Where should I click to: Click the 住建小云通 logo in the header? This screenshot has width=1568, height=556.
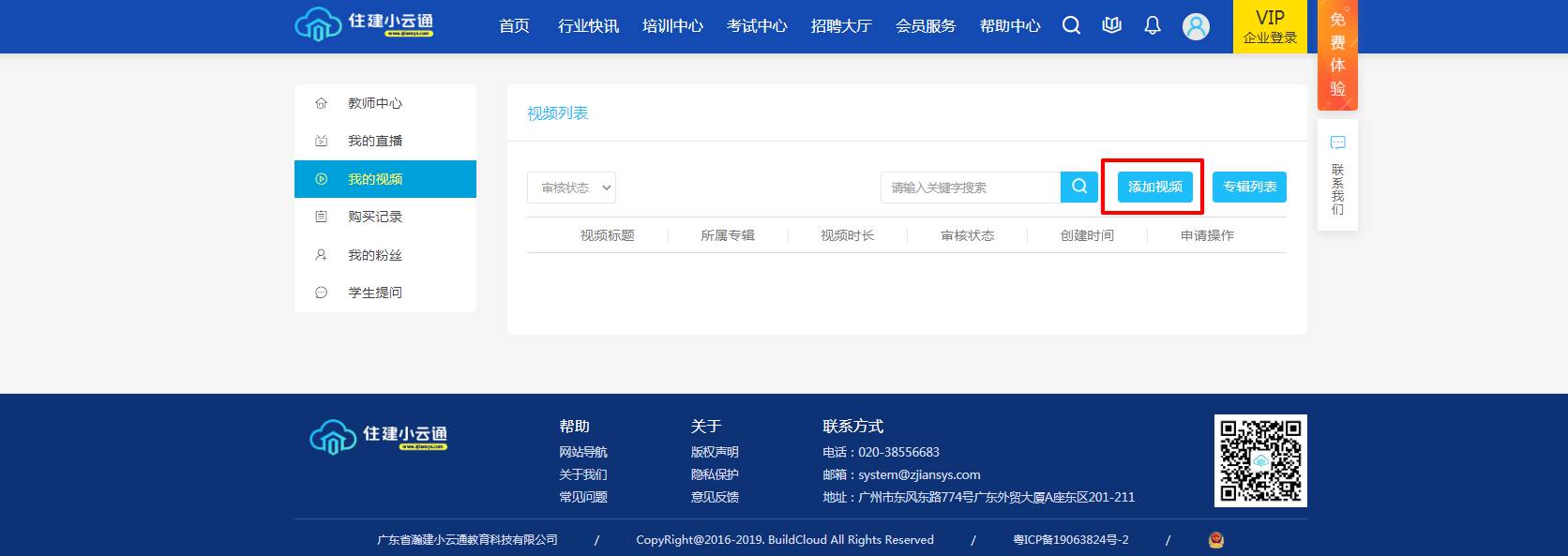(364, 25)
